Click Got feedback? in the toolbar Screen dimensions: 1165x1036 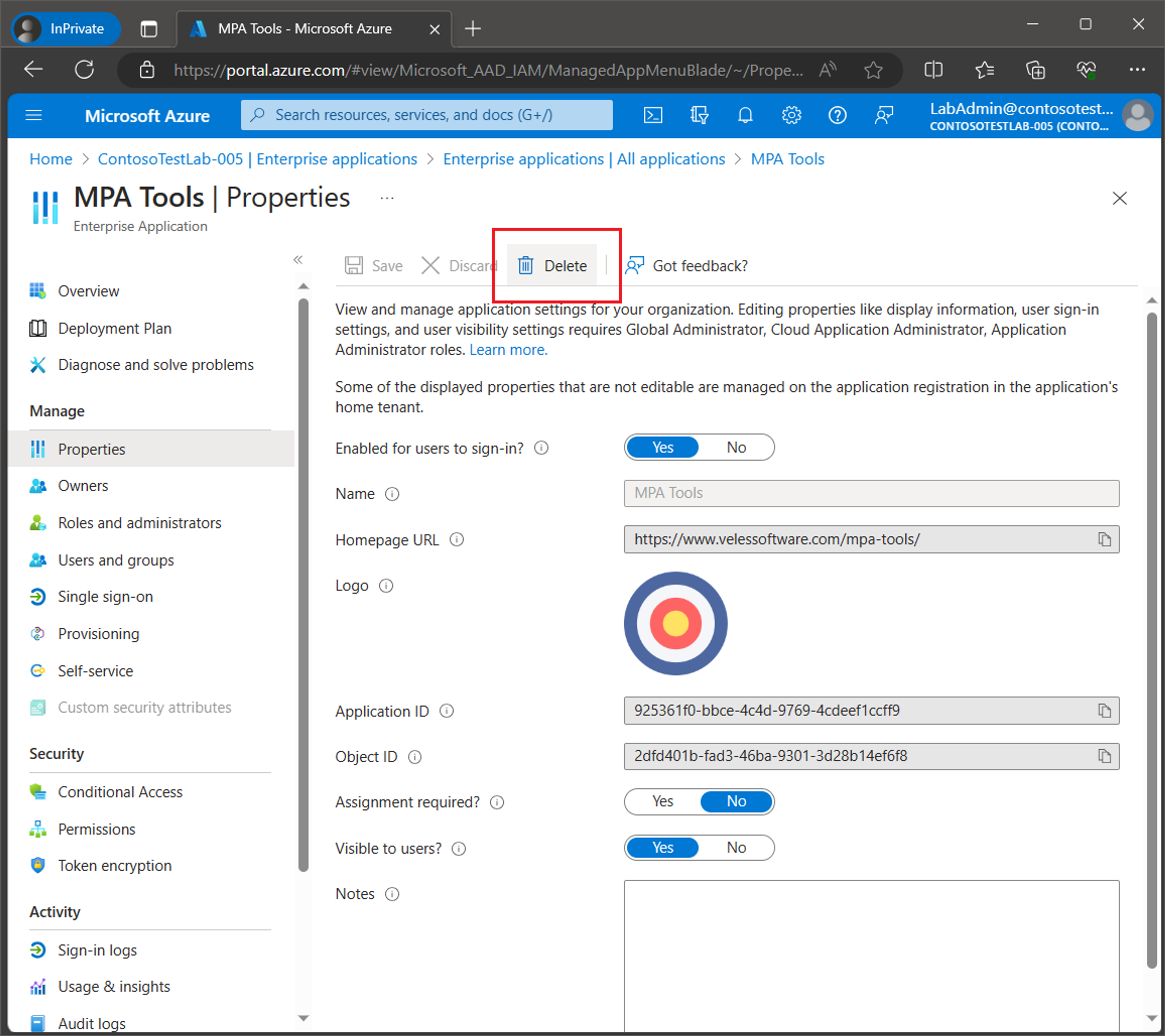(x=687, y=265)
